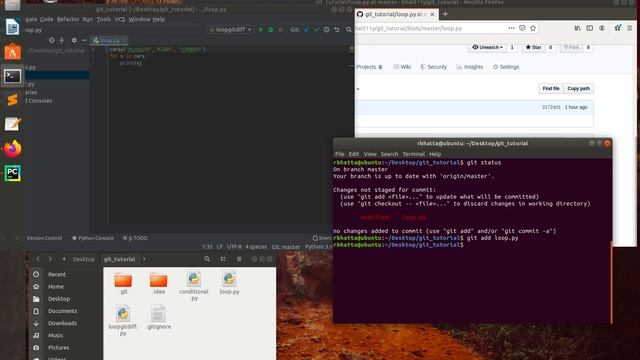640x360 pixels.
Task: Hide the project panel with minus icon
Action: click(84, 40)
